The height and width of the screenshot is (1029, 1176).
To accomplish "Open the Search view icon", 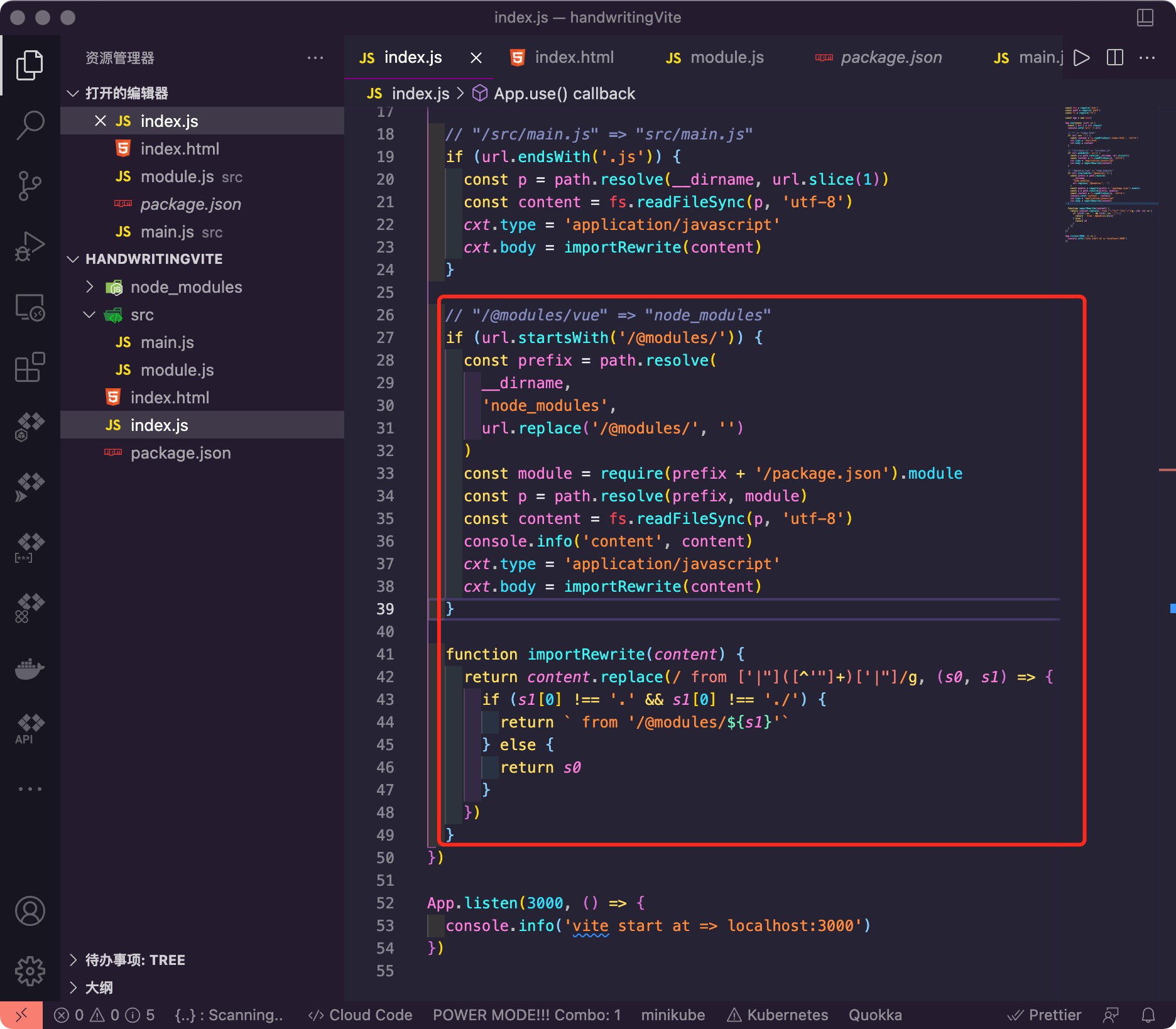I will coord(30,126).
